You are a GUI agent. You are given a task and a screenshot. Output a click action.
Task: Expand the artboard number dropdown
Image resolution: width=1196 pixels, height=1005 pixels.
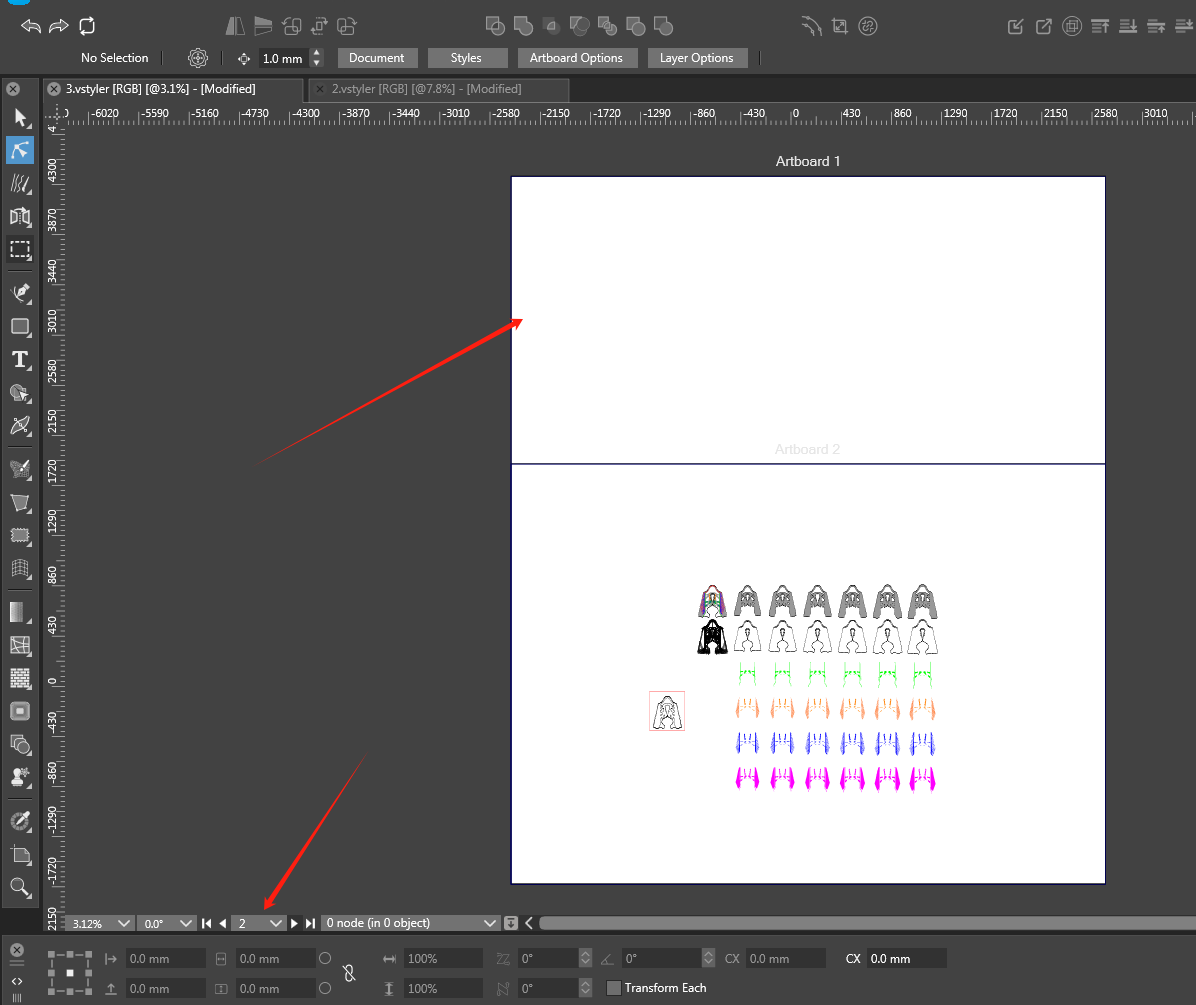click(x=259, y=923)
